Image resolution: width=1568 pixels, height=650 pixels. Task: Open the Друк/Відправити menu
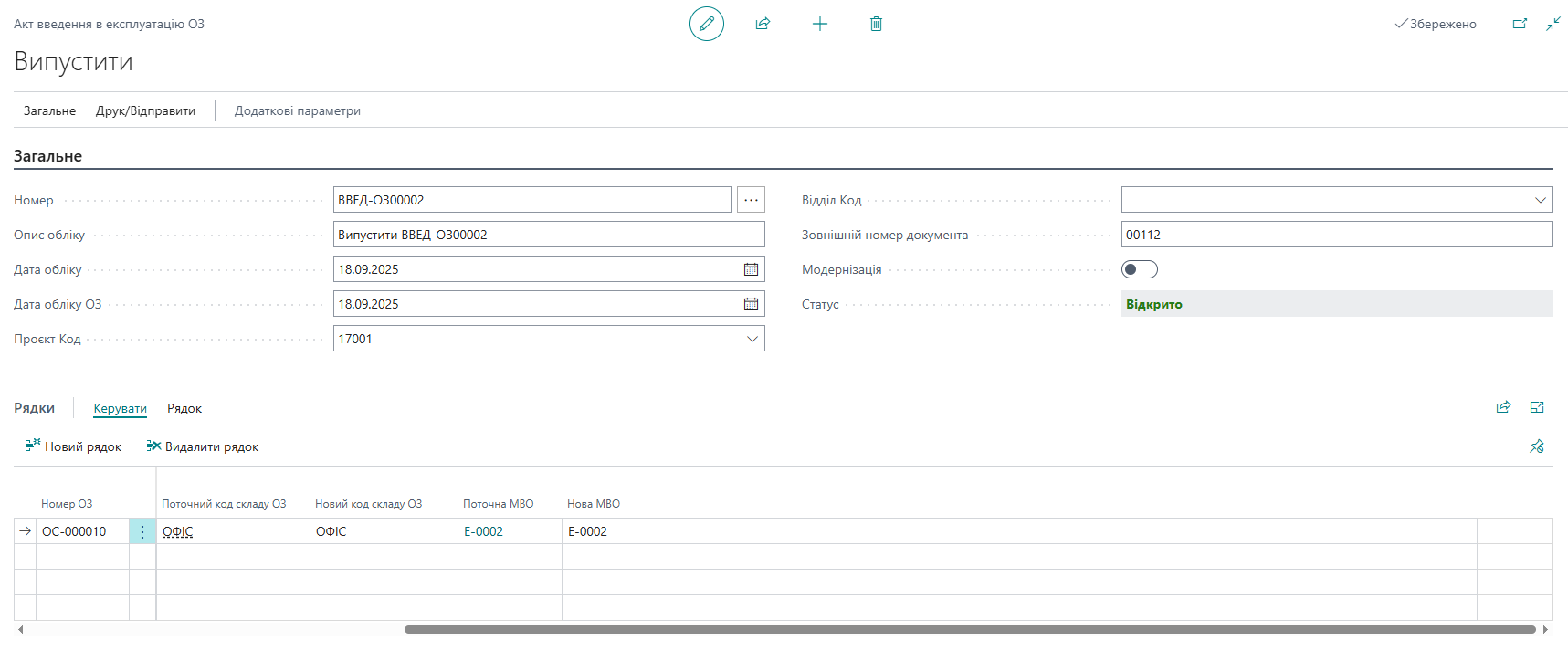[x=145, y=110]
